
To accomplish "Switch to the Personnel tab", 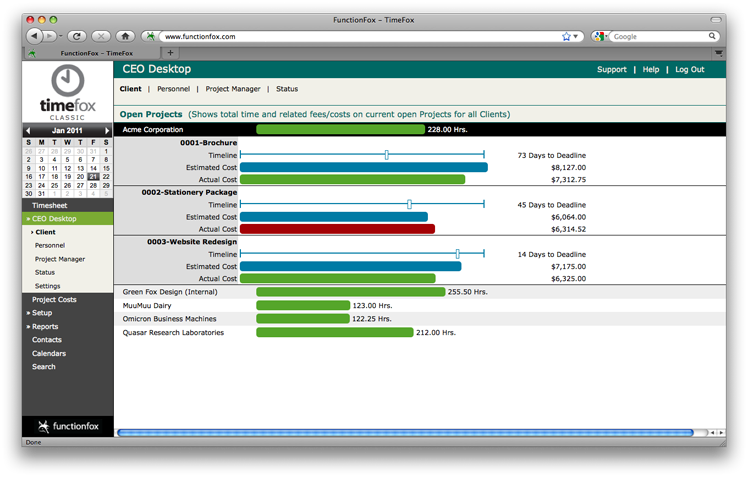I will pyautogui.click(x=174, y=89).
